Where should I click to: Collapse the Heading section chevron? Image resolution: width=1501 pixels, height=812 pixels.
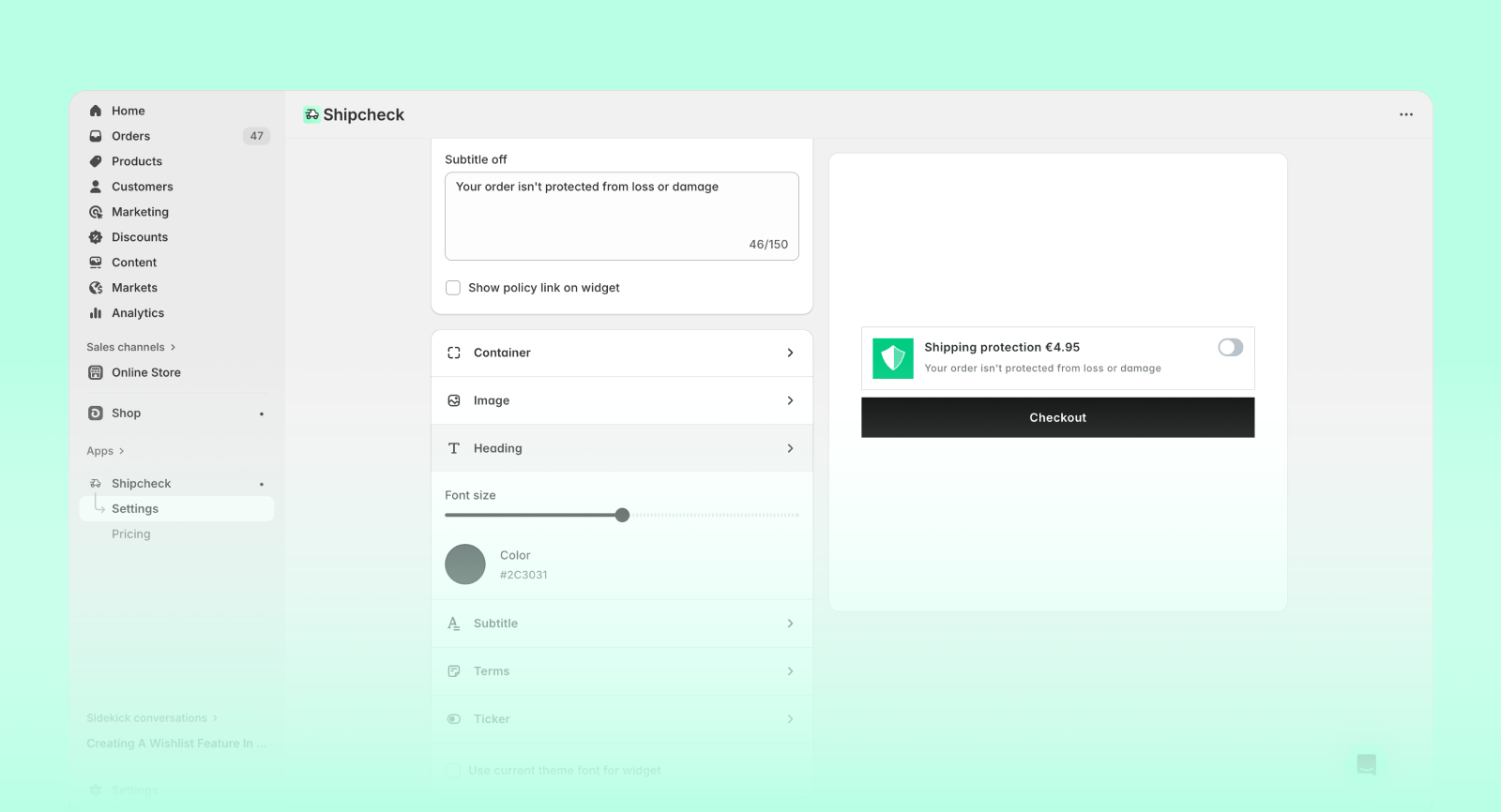pyautogui.click(x=790, y=448)
